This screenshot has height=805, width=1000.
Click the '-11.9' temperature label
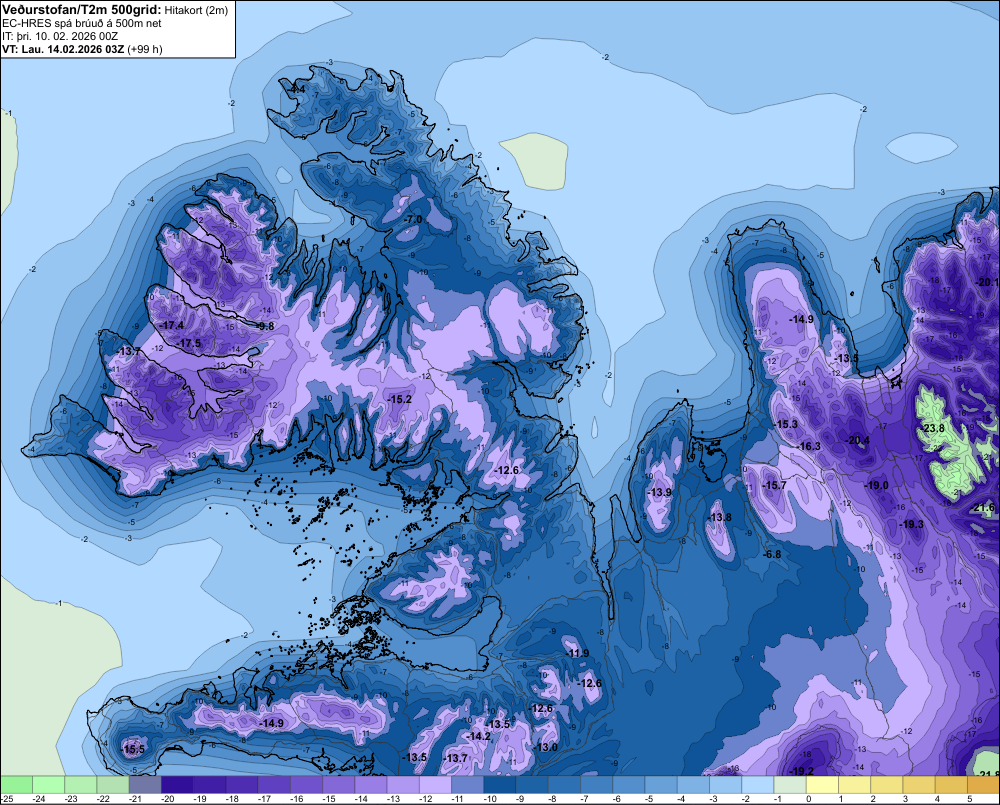pyautogui.click(x=577, y=653)
